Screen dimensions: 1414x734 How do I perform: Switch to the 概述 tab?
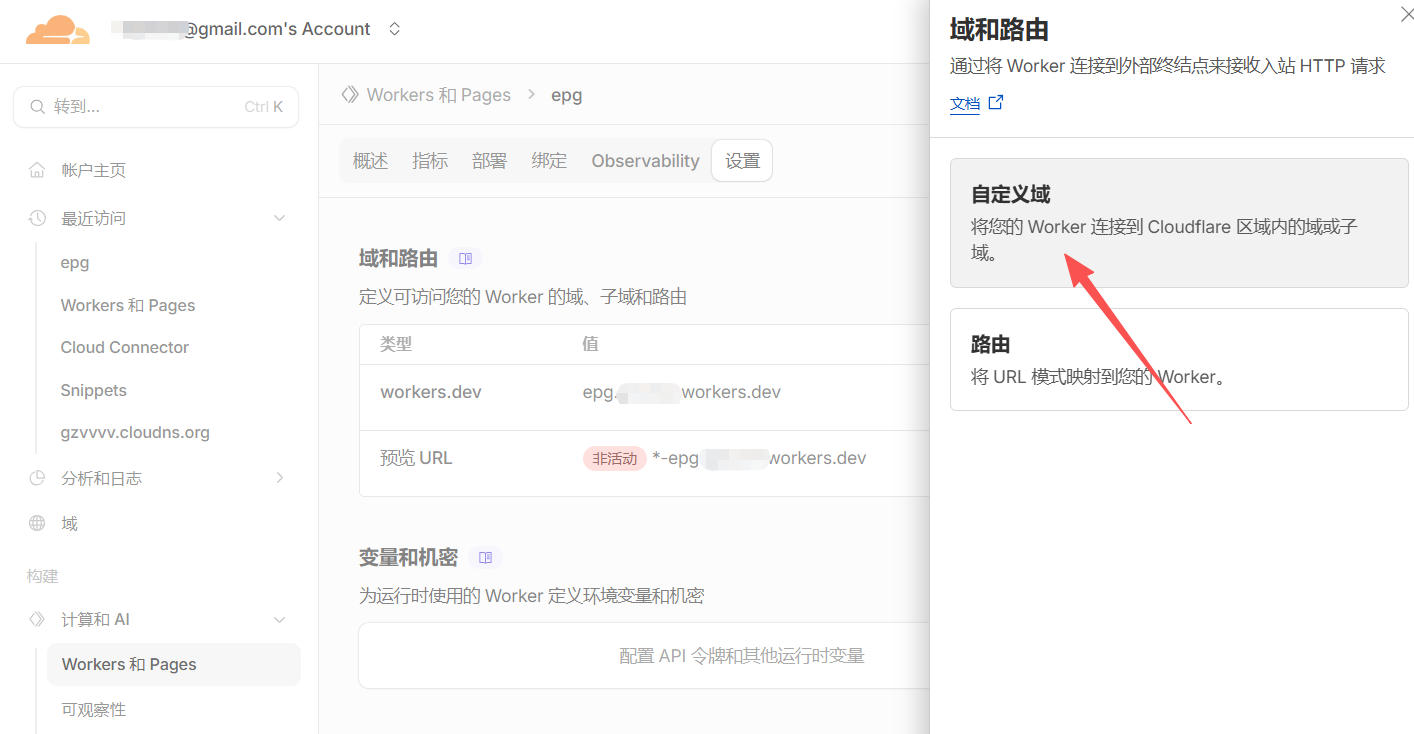[x=370, y=161]
